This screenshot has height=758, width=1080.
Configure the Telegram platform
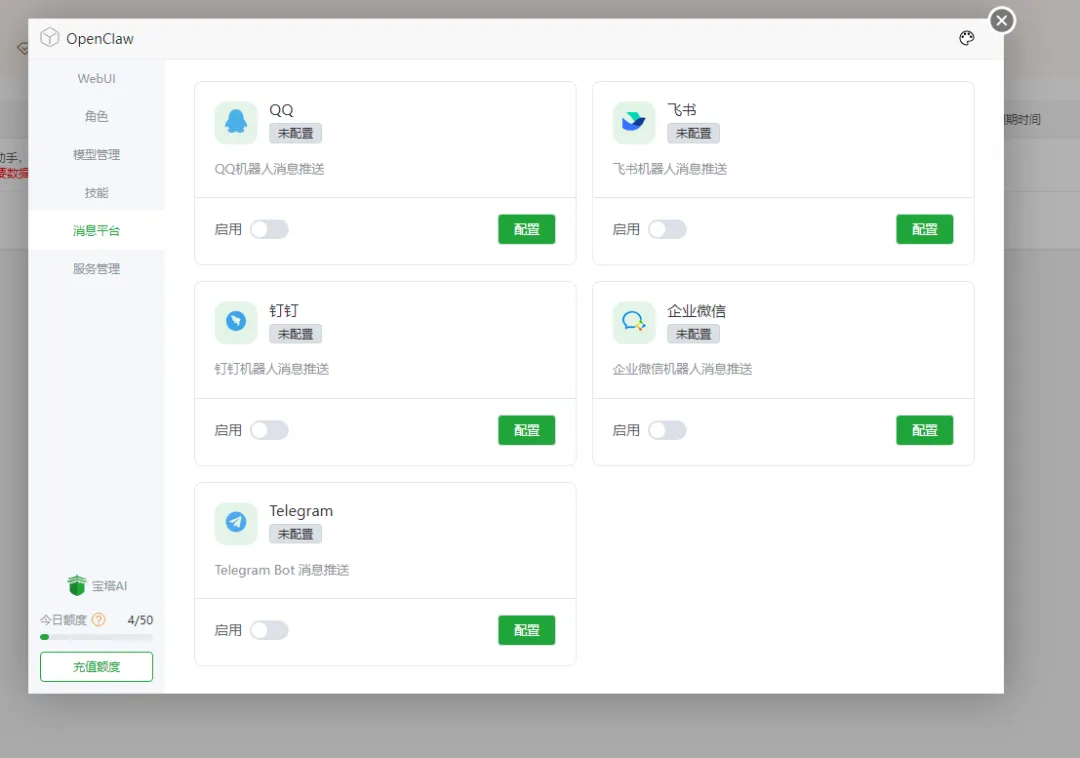[x=526, y=630]
